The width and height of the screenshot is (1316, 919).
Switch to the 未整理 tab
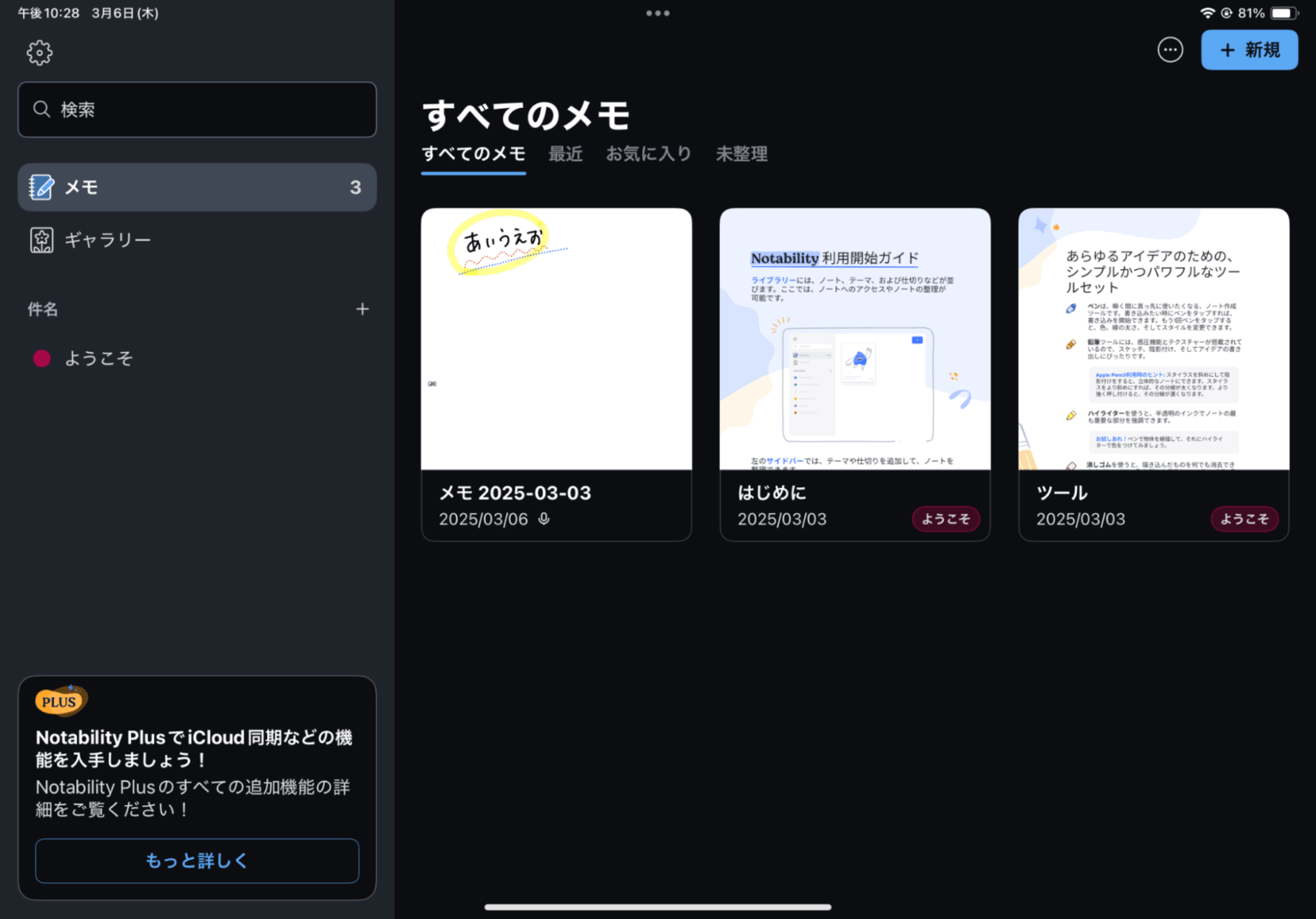pyautogui.click(x=742, y=154)
